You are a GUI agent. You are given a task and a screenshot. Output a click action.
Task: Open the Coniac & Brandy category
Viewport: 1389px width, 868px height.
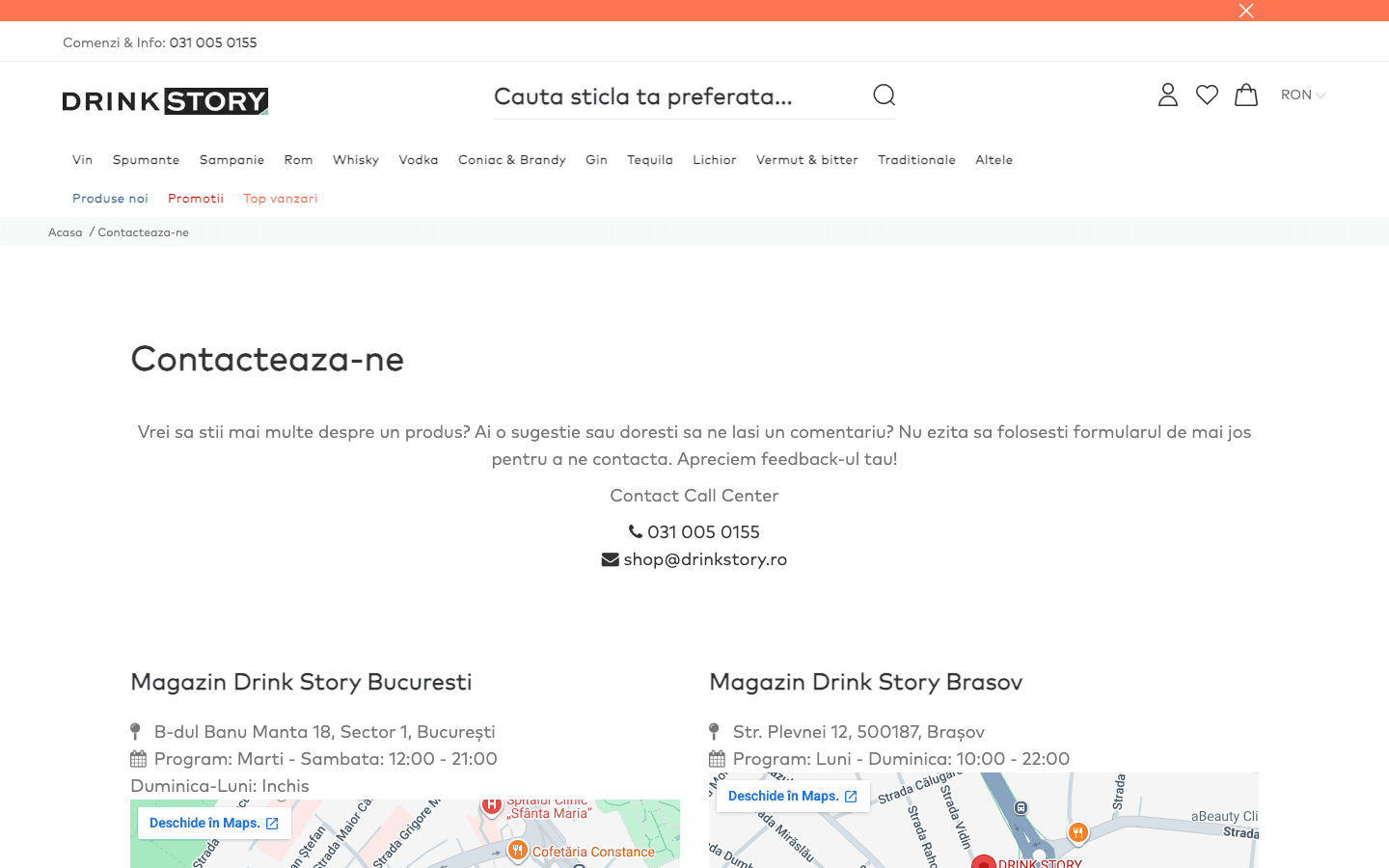coord(512,160)
